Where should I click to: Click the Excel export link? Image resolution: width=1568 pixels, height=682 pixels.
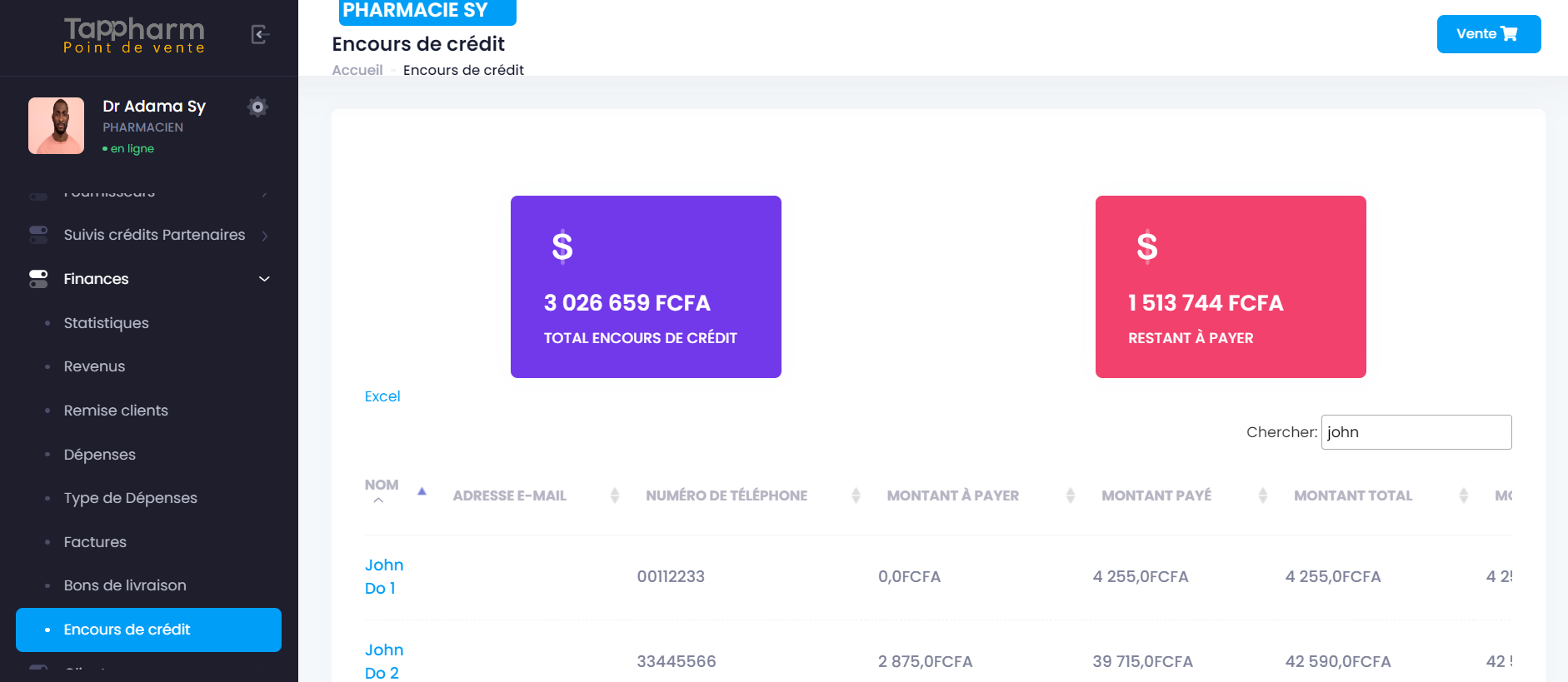382,396
